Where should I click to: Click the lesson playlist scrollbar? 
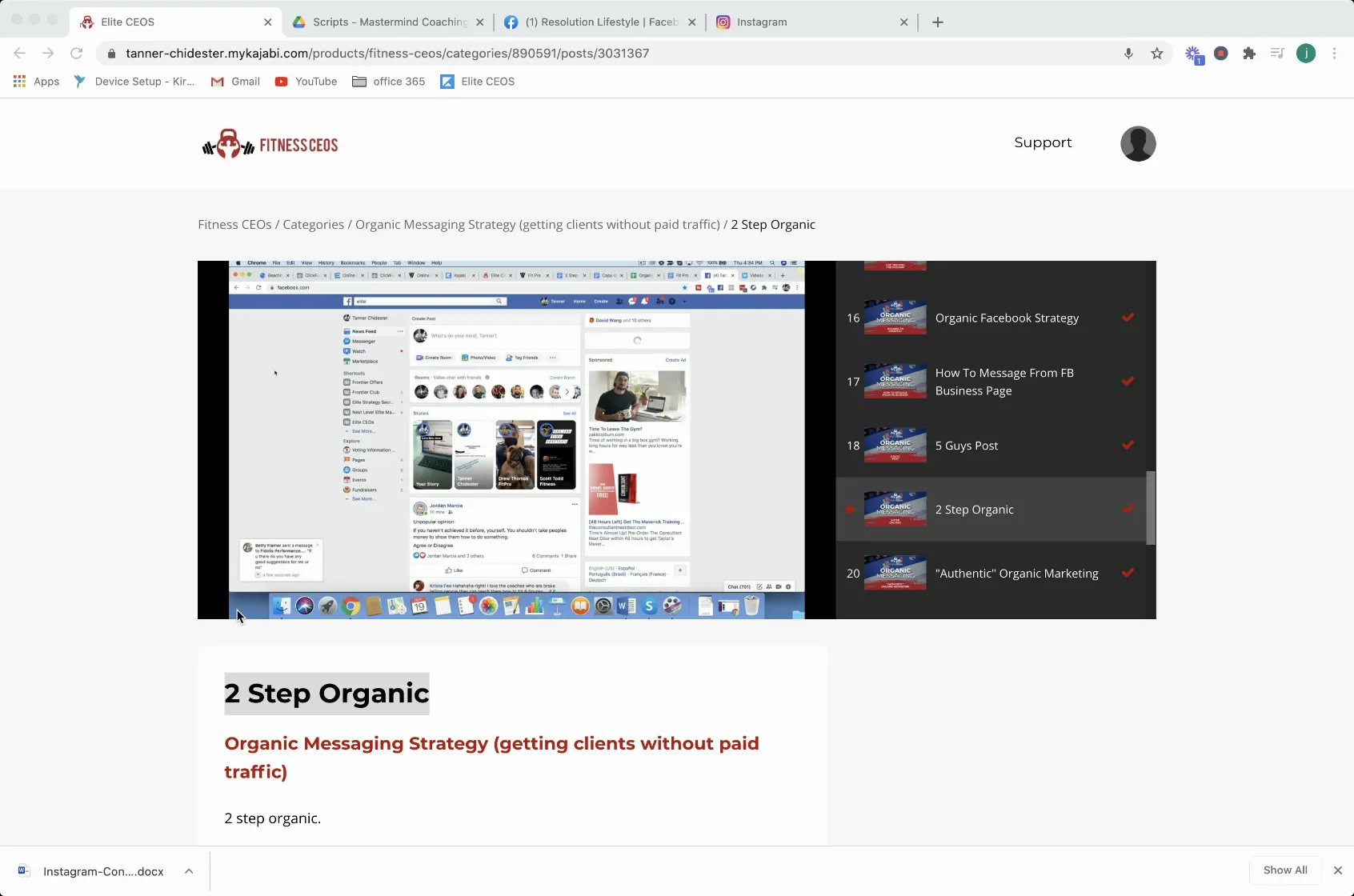1151,508
